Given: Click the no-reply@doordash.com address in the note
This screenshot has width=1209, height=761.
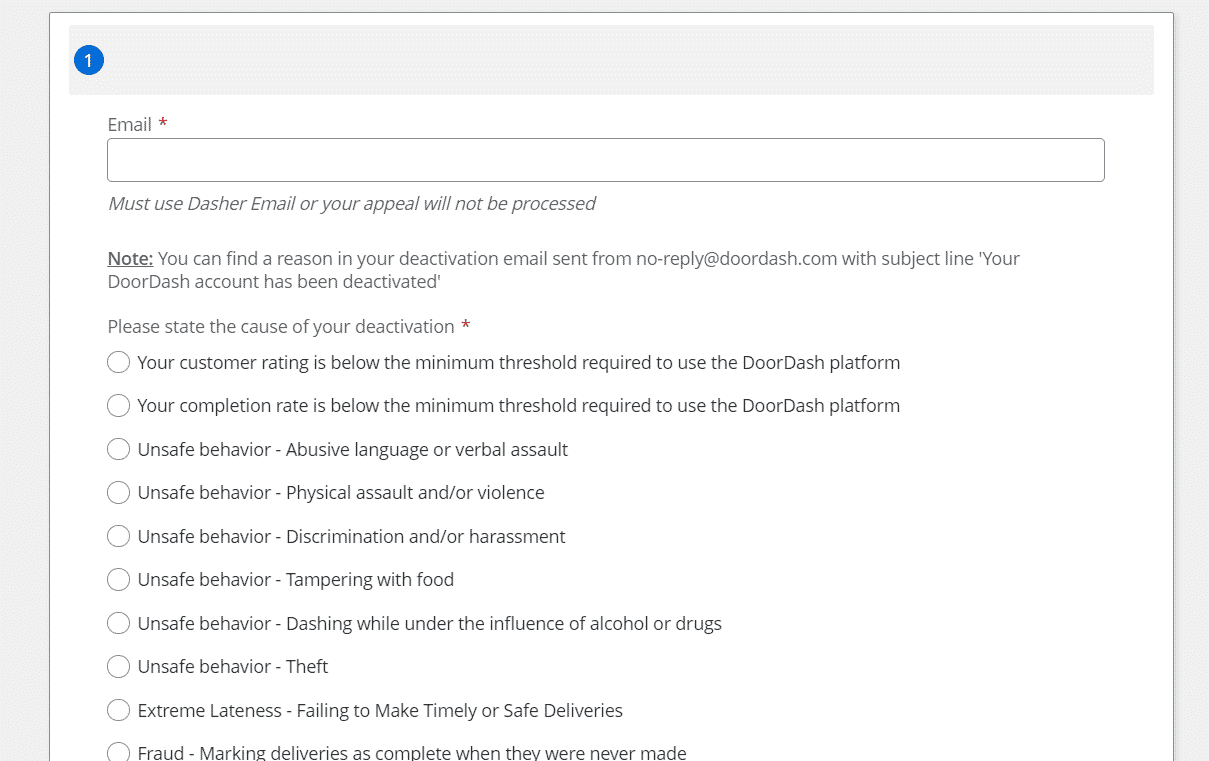Looking at the screenshot, I should pos(736,259).
